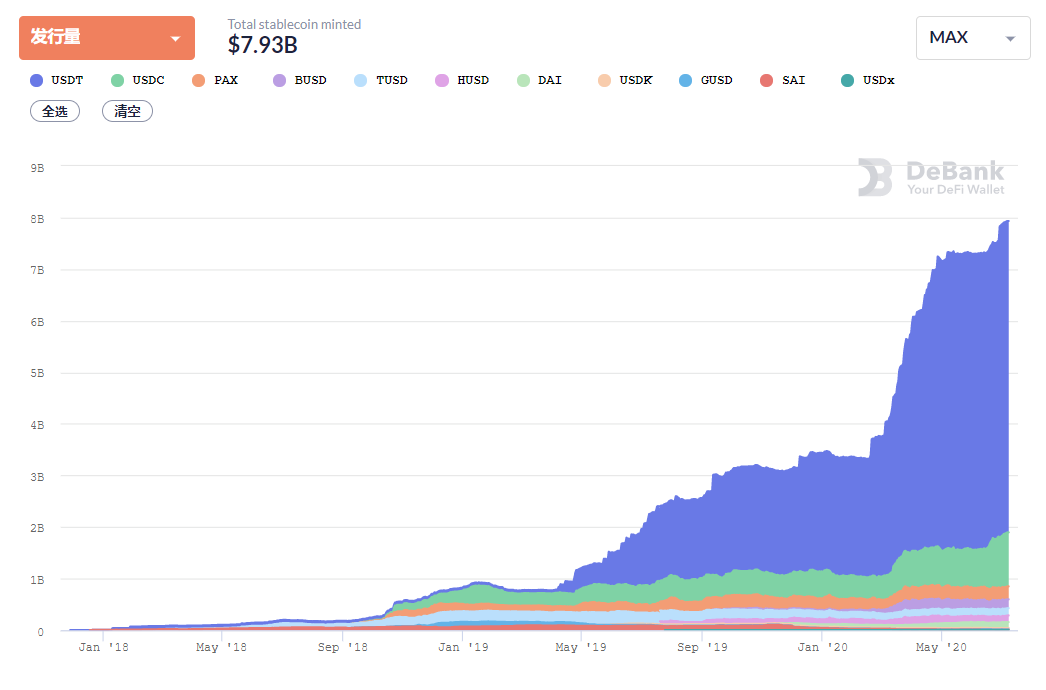Click the BUSD purple legend dot
Screen dimensions: 1046x690
[279, 80]
